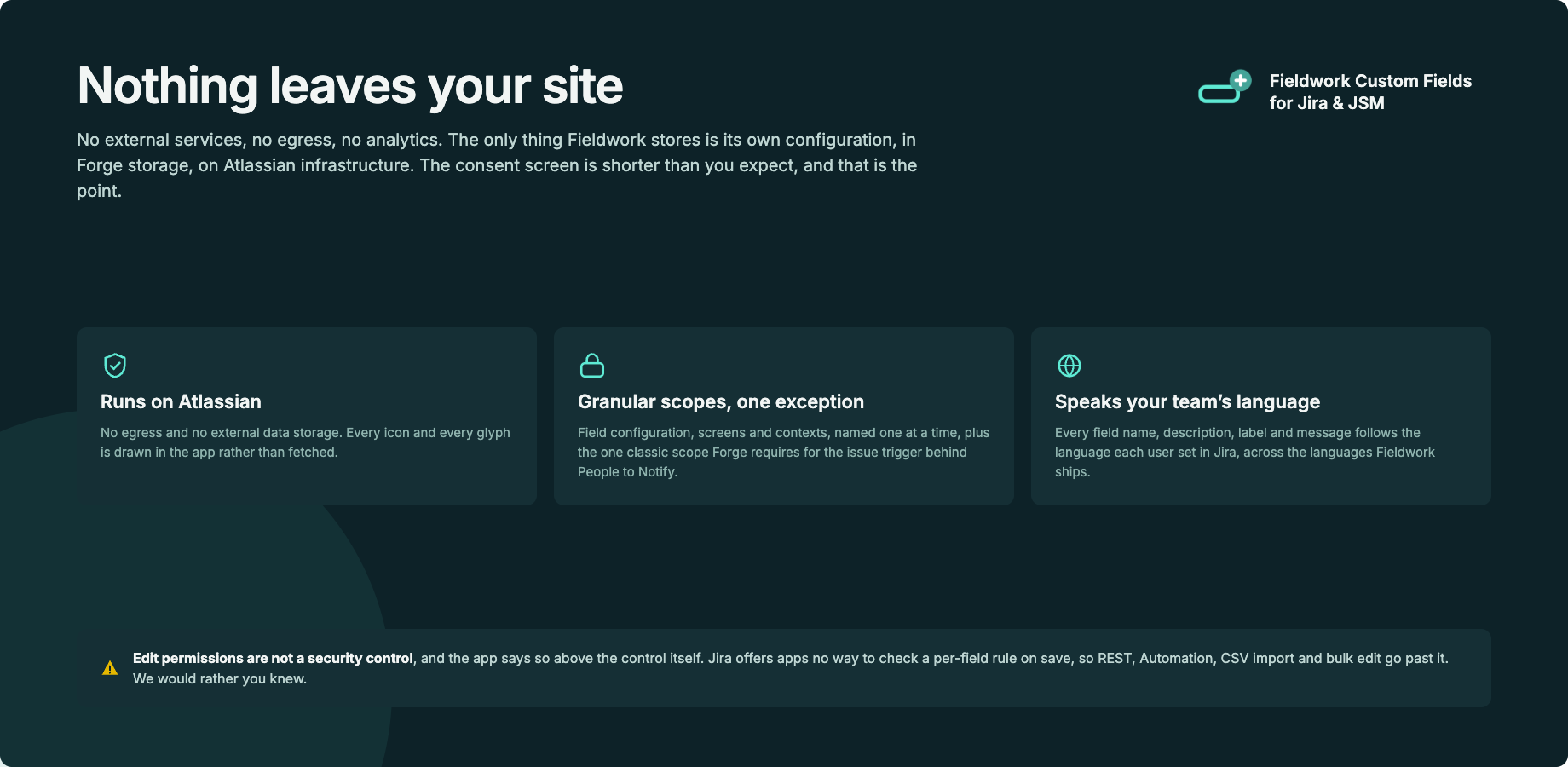This screenshot has width=1568, height=767.
Task: Click the globe icon
Action: pos(1069,366)
